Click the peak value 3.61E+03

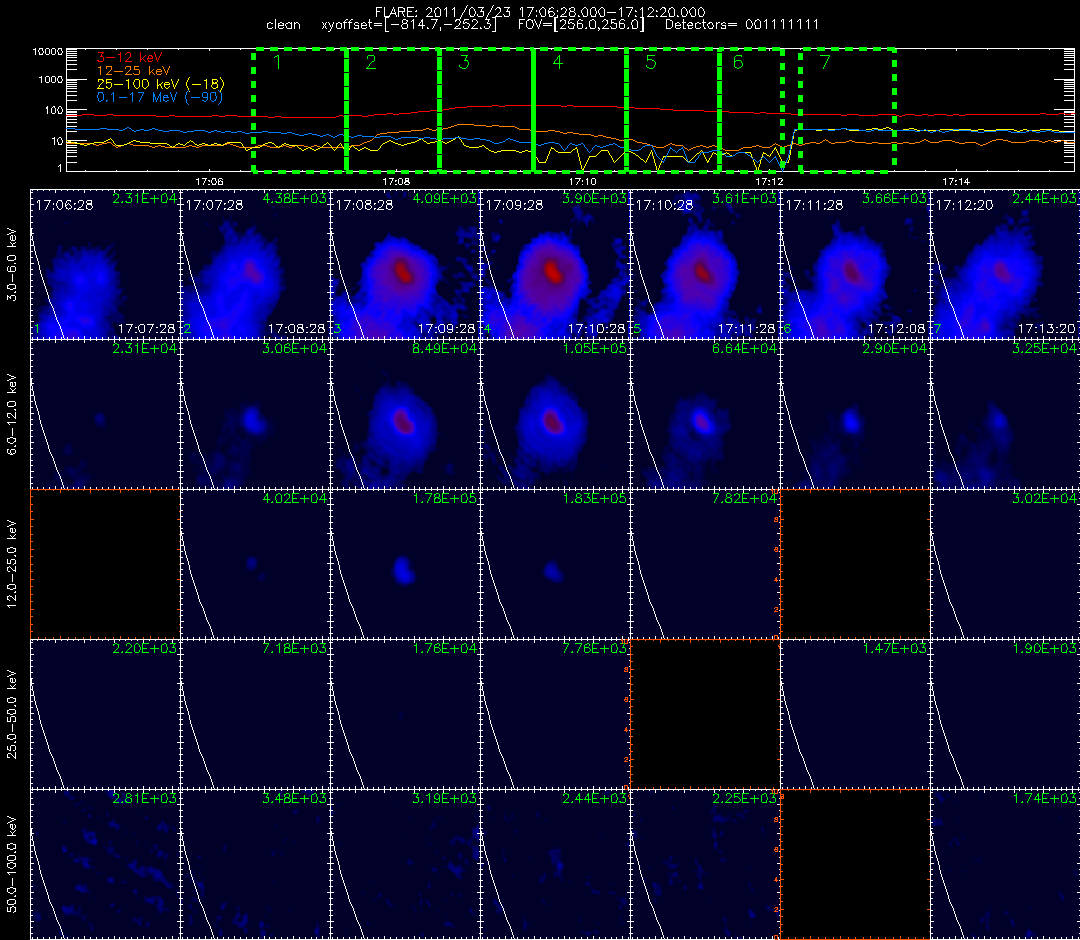[x=745, y=198]
